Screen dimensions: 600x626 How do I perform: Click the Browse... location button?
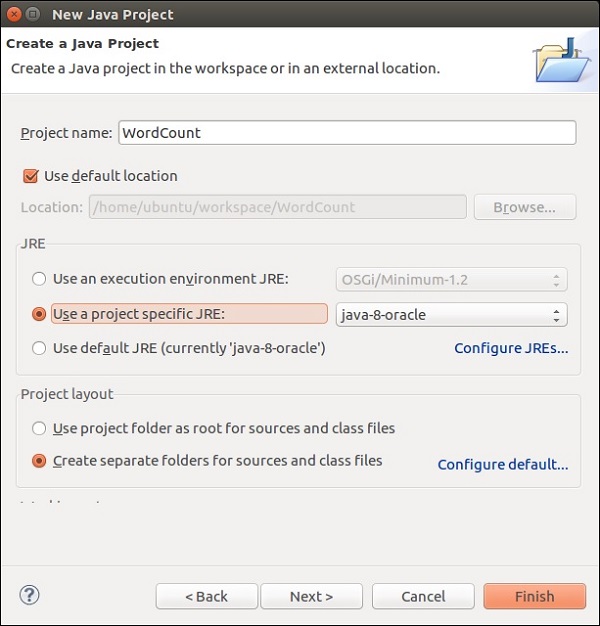click(524, 207)
